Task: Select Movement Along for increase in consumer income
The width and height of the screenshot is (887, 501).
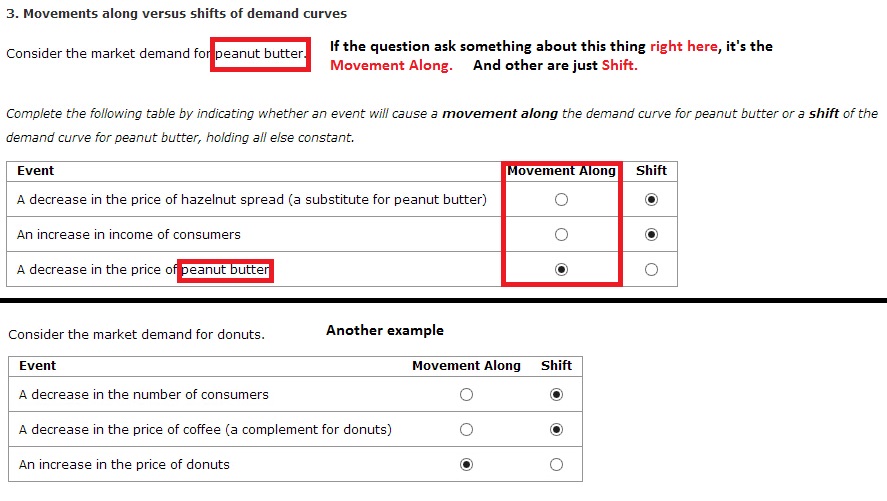Action: tap(561, 235)
